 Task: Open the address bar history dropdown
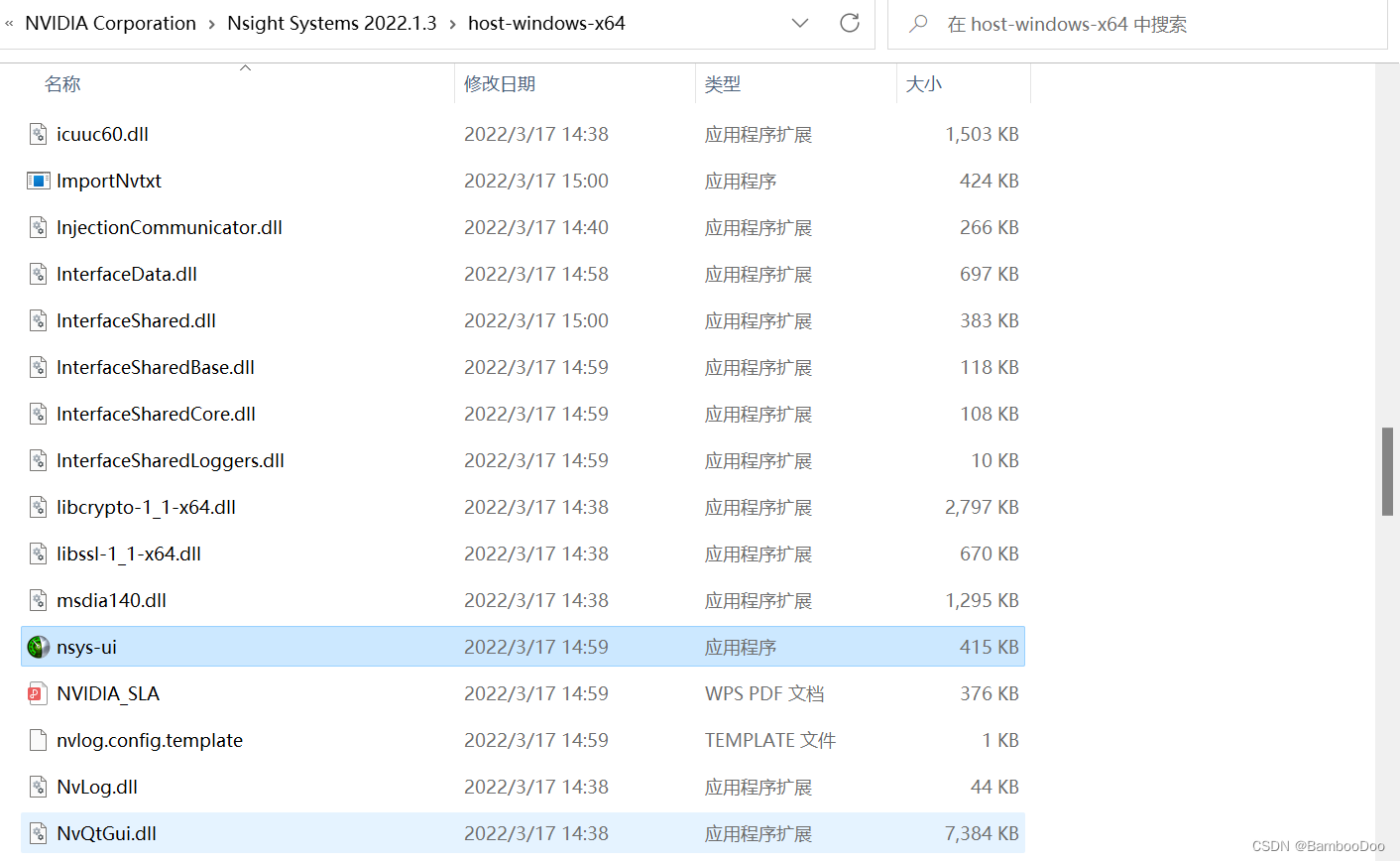pos(800,23)
